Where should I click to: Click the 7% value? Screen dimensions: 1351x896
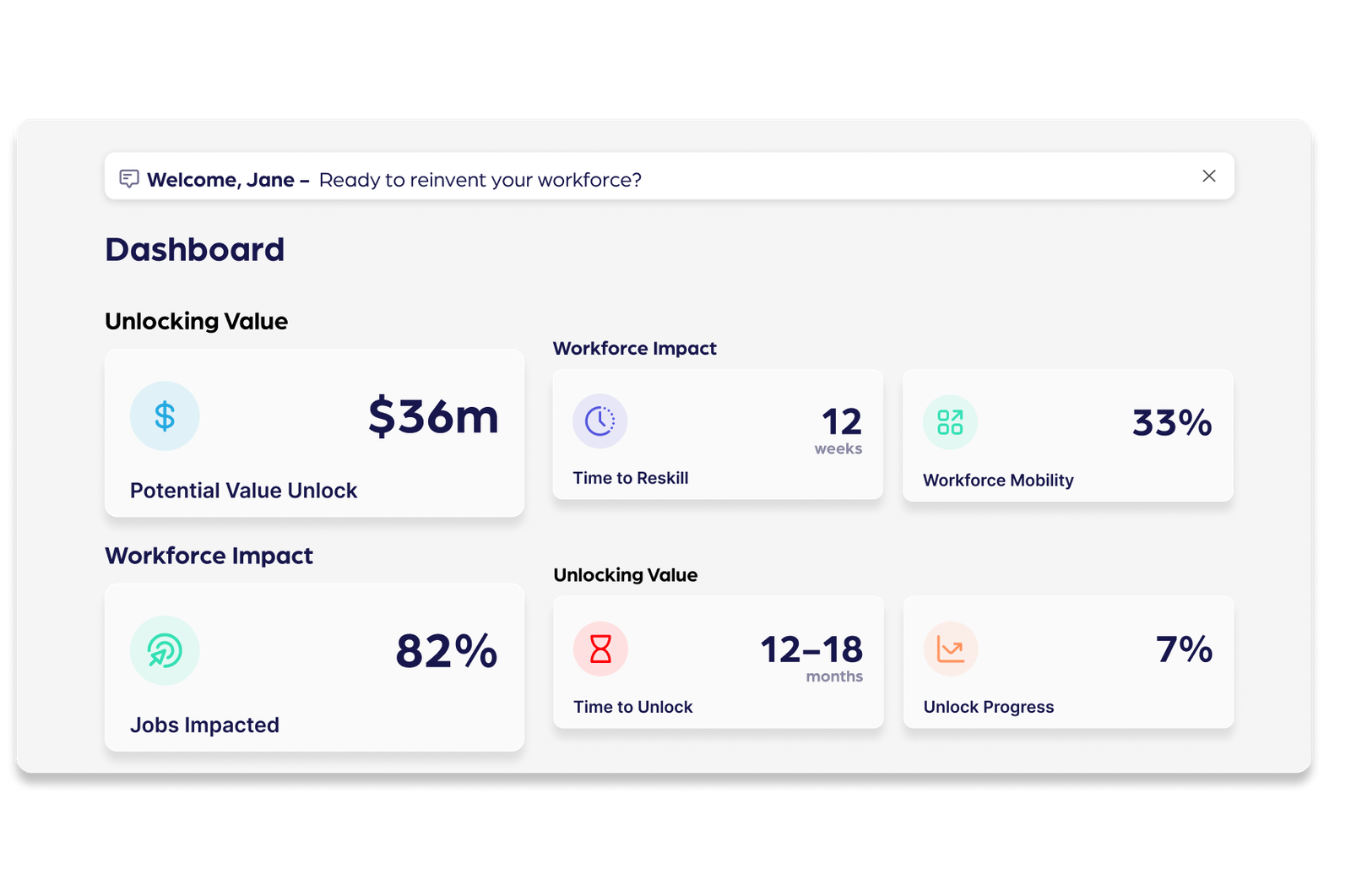[x=1185, y=649]
